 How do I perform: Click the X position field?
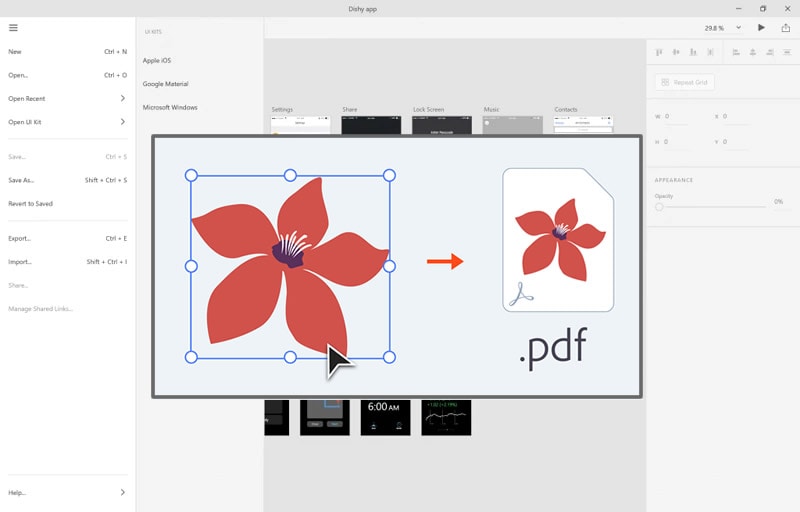click(x=735, y=117)
